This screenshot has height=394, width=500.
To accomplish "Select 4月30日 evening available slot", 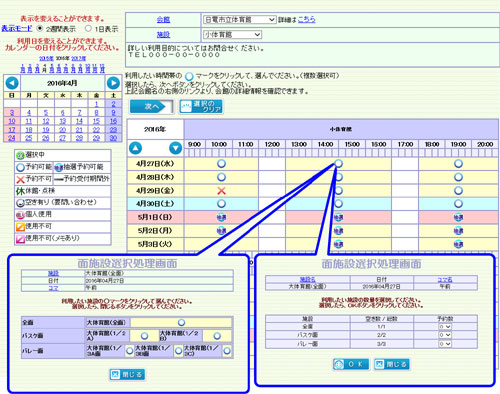I will [458, 204].
